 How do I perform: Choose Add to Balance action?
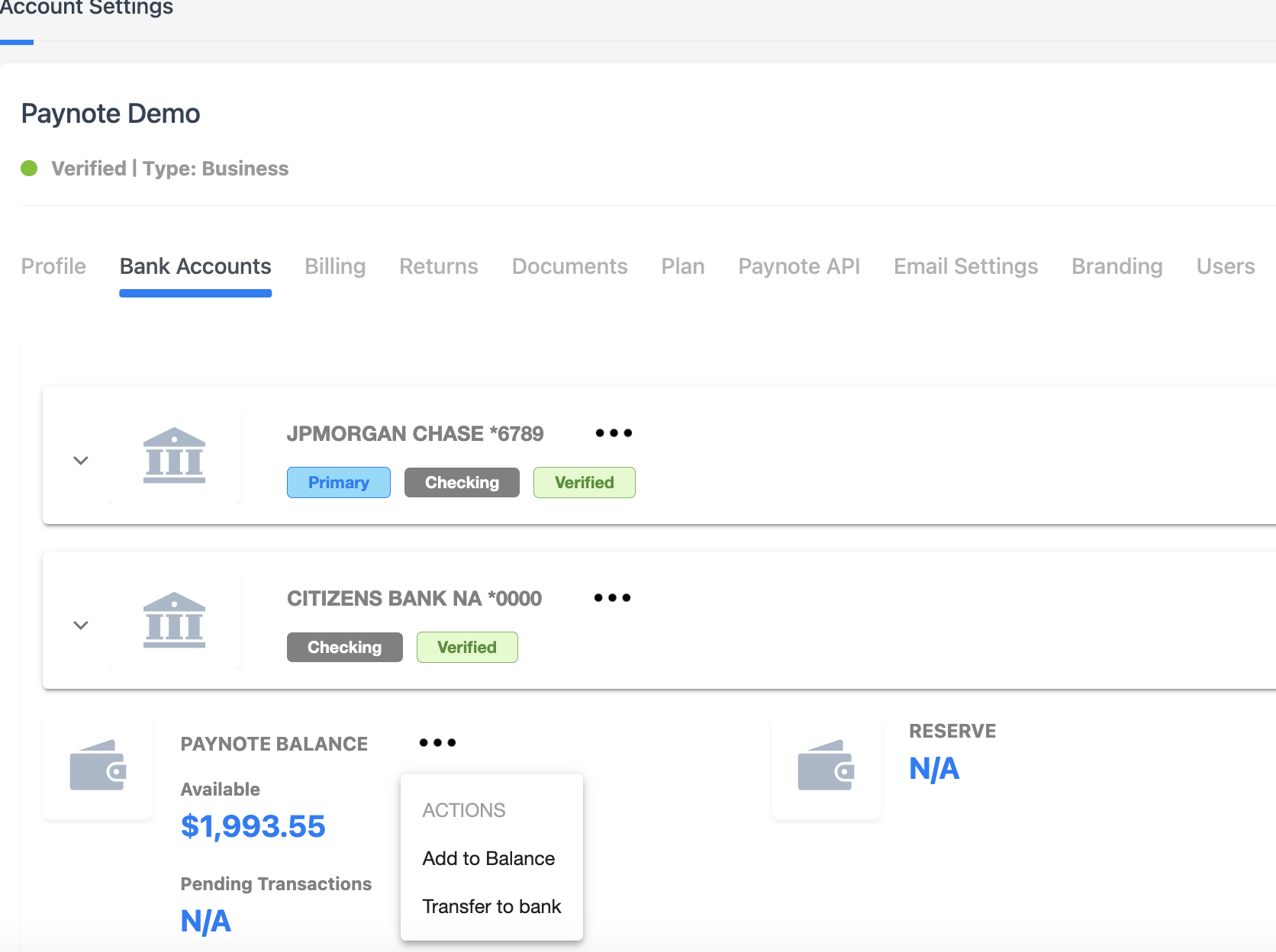click(x=488, y=858)
